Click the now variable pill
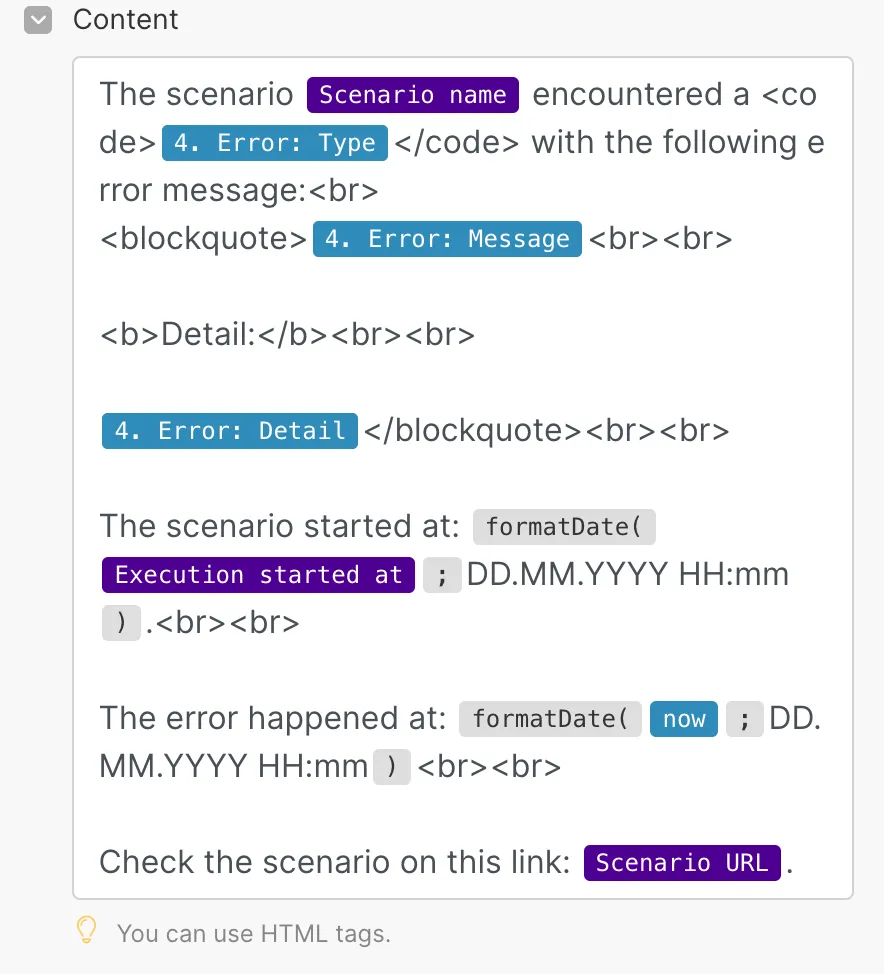This screenshot has width=884, height=974. click(684, 719)
